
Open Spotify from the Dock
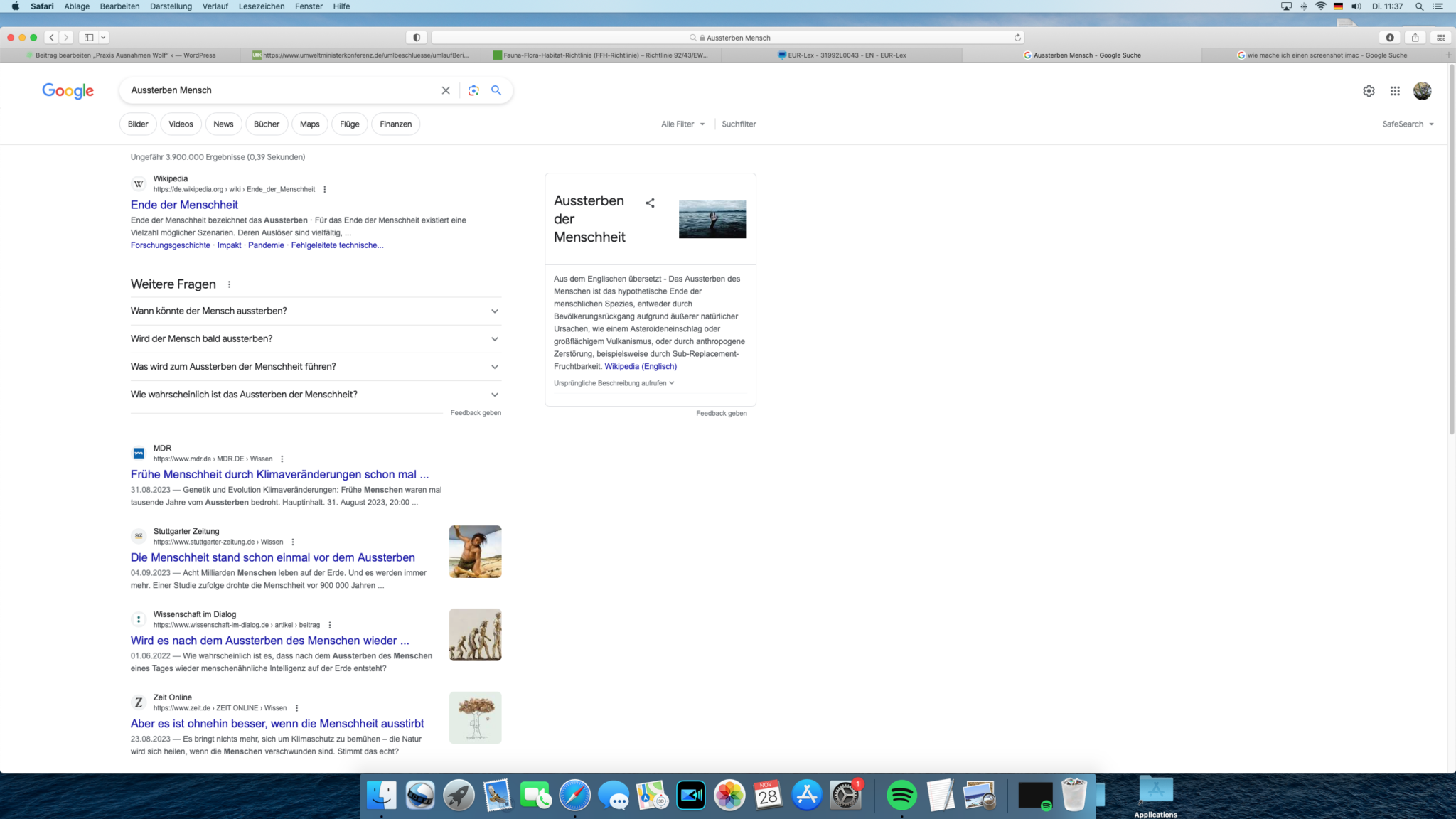click(x=901, y=795)
